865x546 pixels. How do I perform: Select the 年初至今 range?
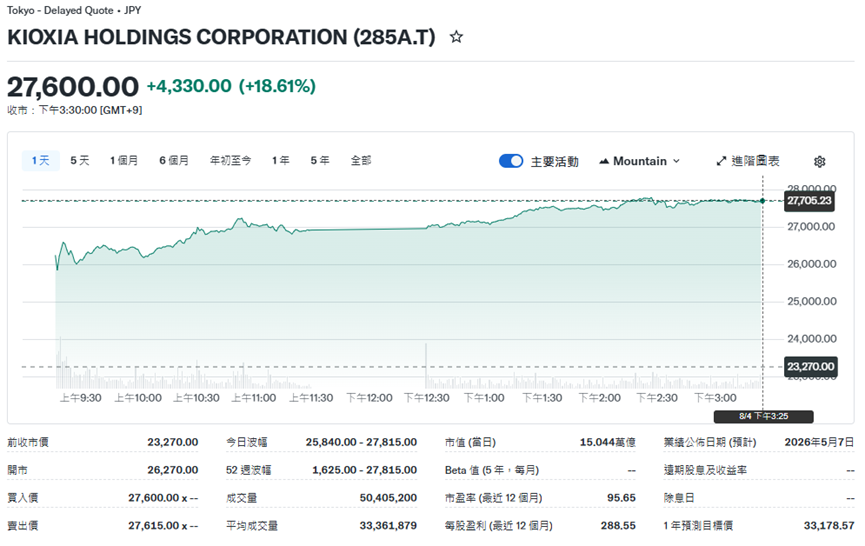coord(230,160)
